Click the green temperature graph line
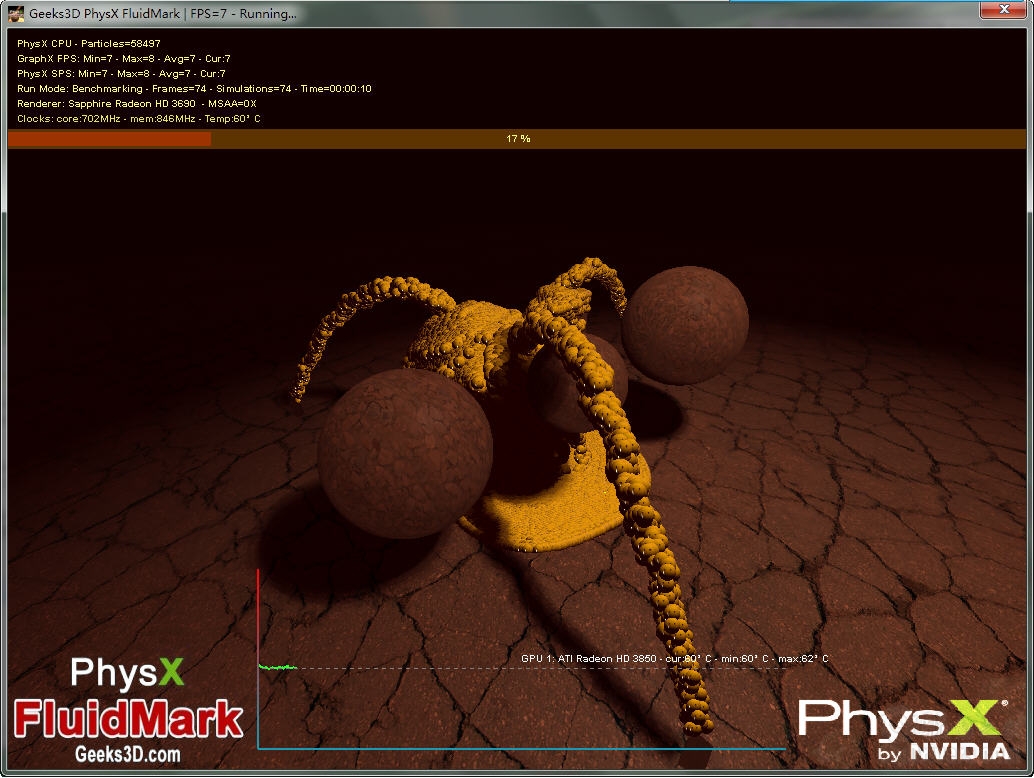Viewport: 1034px width, 778px height. [278, 667]
